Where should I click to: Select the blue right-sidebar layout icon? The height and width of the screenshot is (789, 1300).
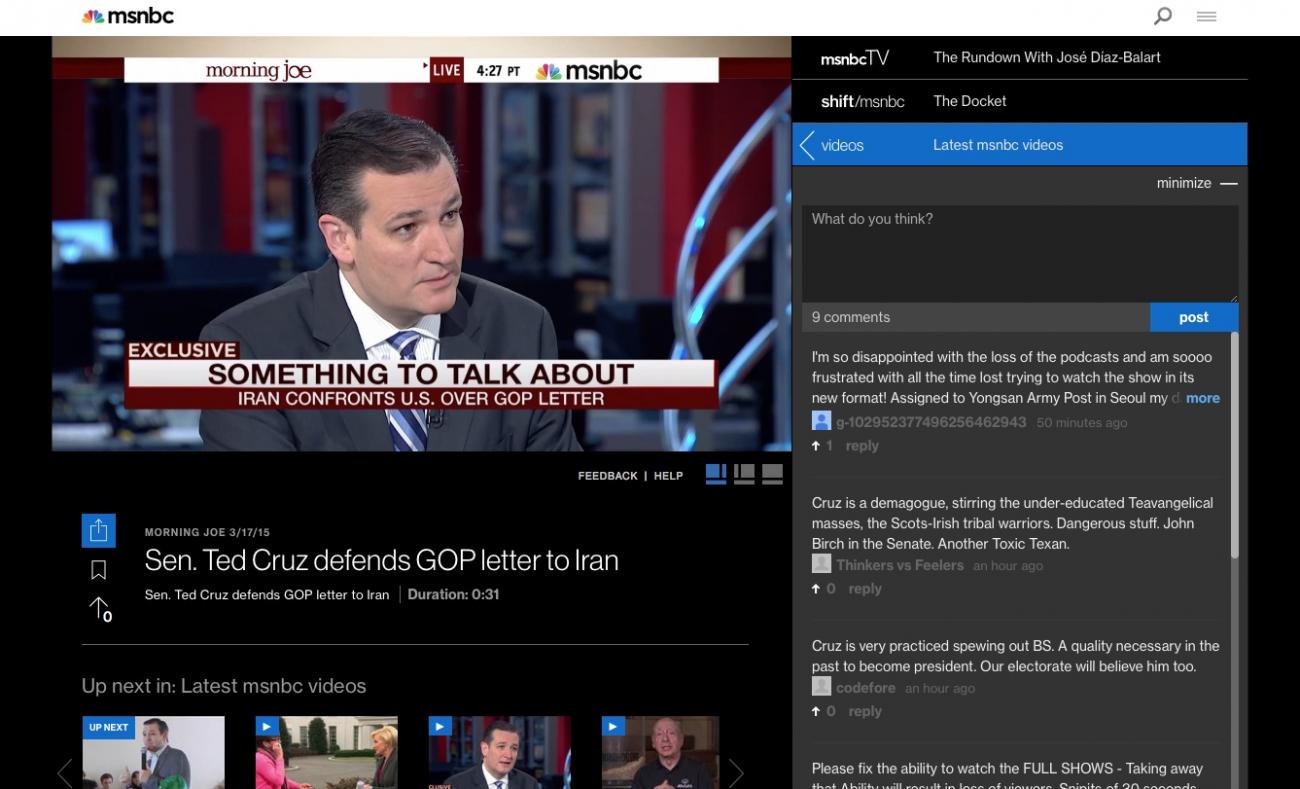[716, 474]
